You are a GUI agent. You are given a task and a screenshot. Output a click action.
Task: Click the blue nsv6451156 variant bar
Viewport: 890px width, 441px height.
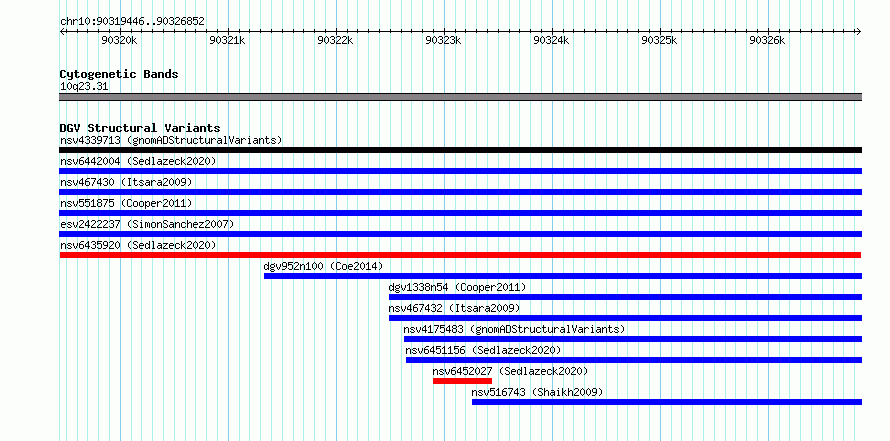[x=634, y=360]
